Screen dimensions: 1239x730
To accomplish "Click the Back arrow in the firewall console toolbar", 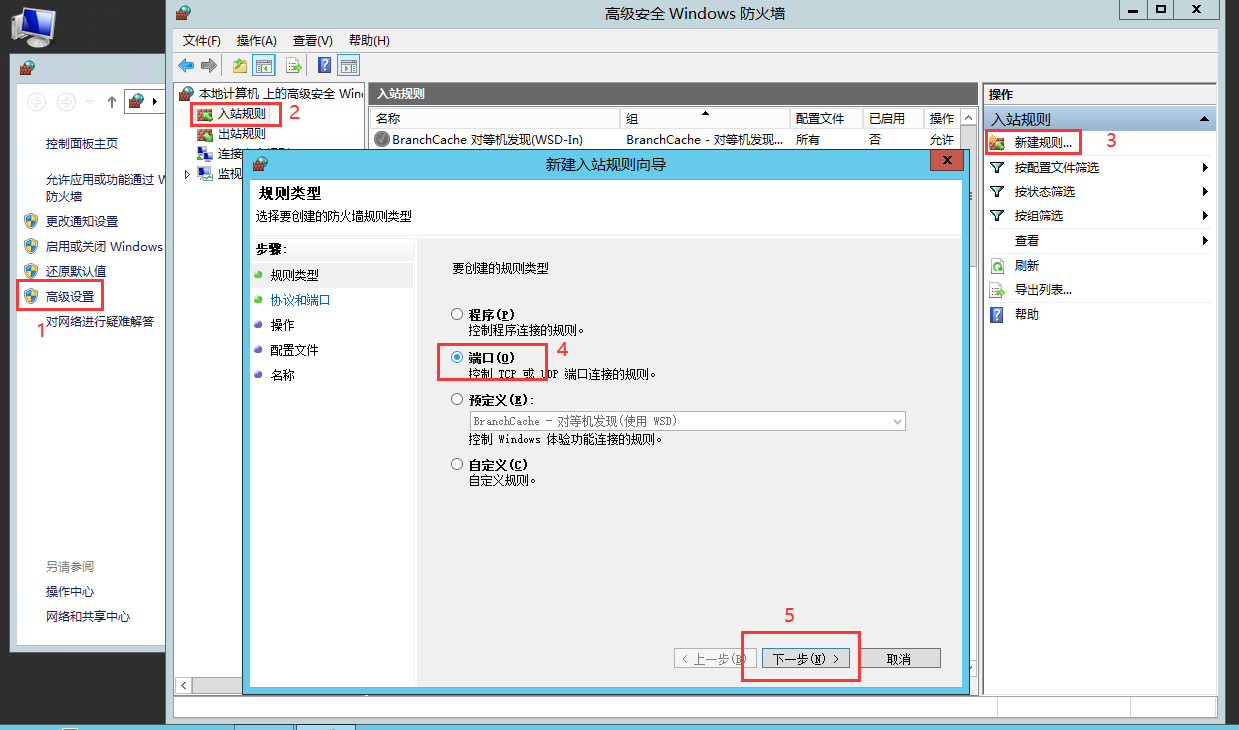I will [x=186, y=66].
